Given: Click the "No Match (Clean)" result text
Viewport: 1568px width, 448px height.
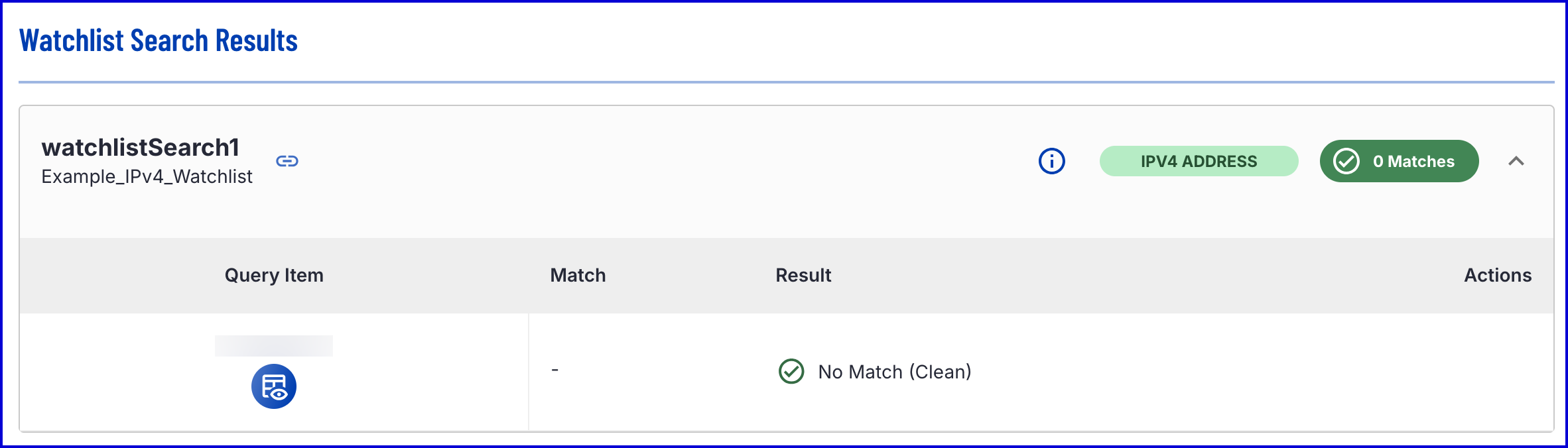Looking at the screenshot, I should [x=894, y=372].
